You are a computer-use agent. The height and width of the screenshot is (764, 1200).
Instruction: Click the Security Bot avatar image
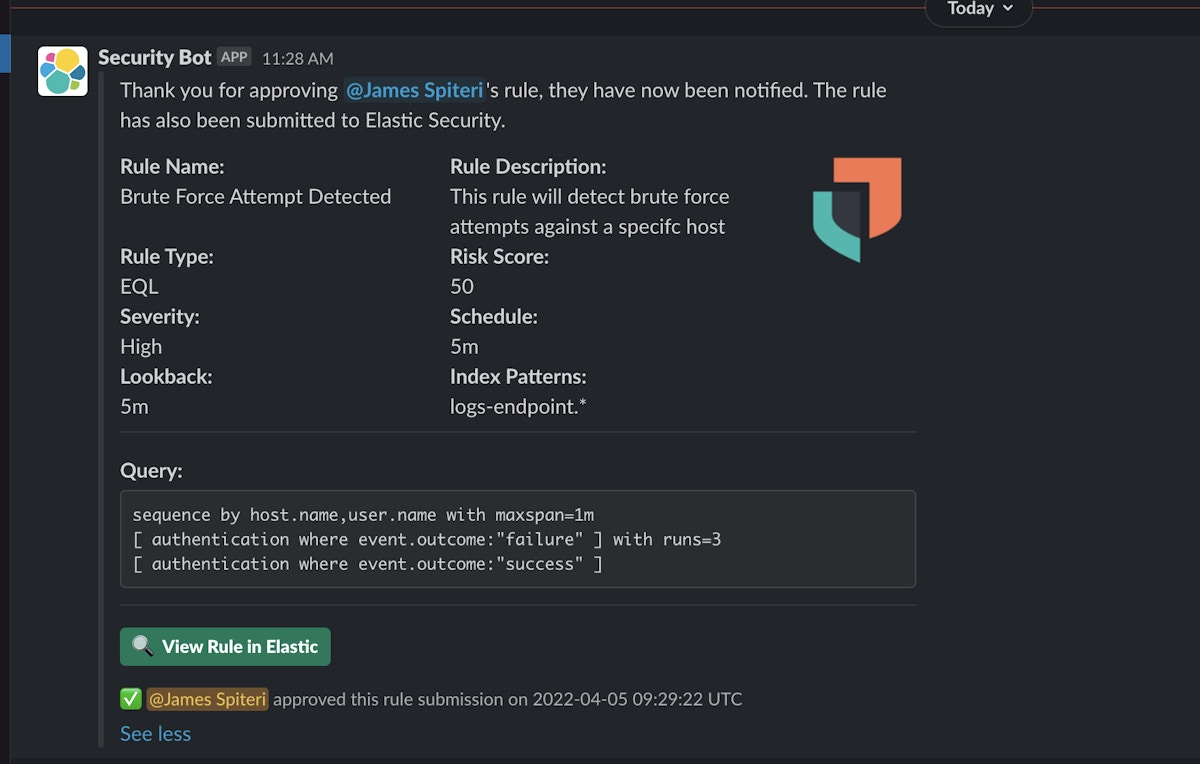coord(63,71)
